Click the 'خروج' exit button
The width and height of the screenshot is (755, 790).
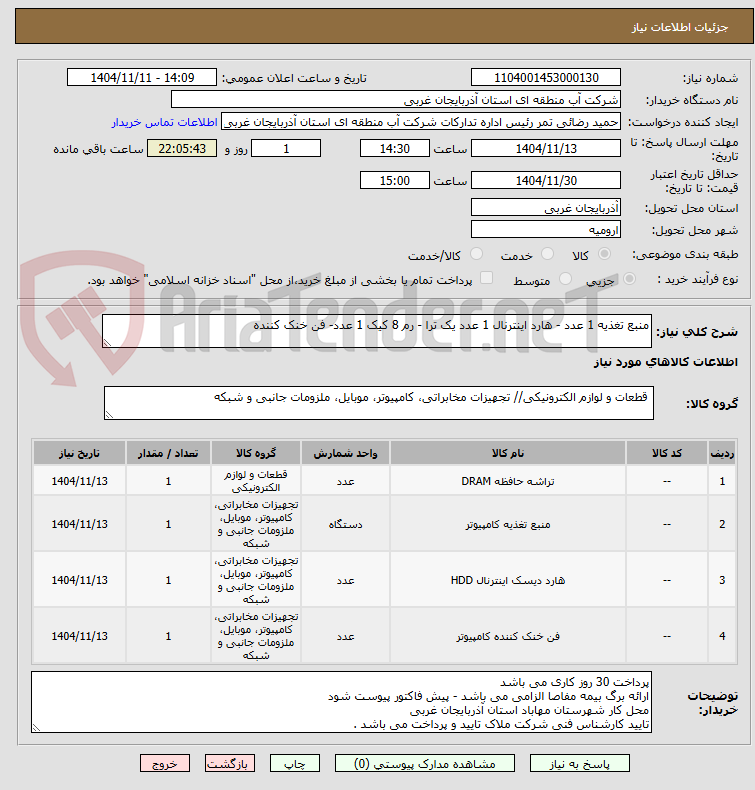tap(165, 763)
